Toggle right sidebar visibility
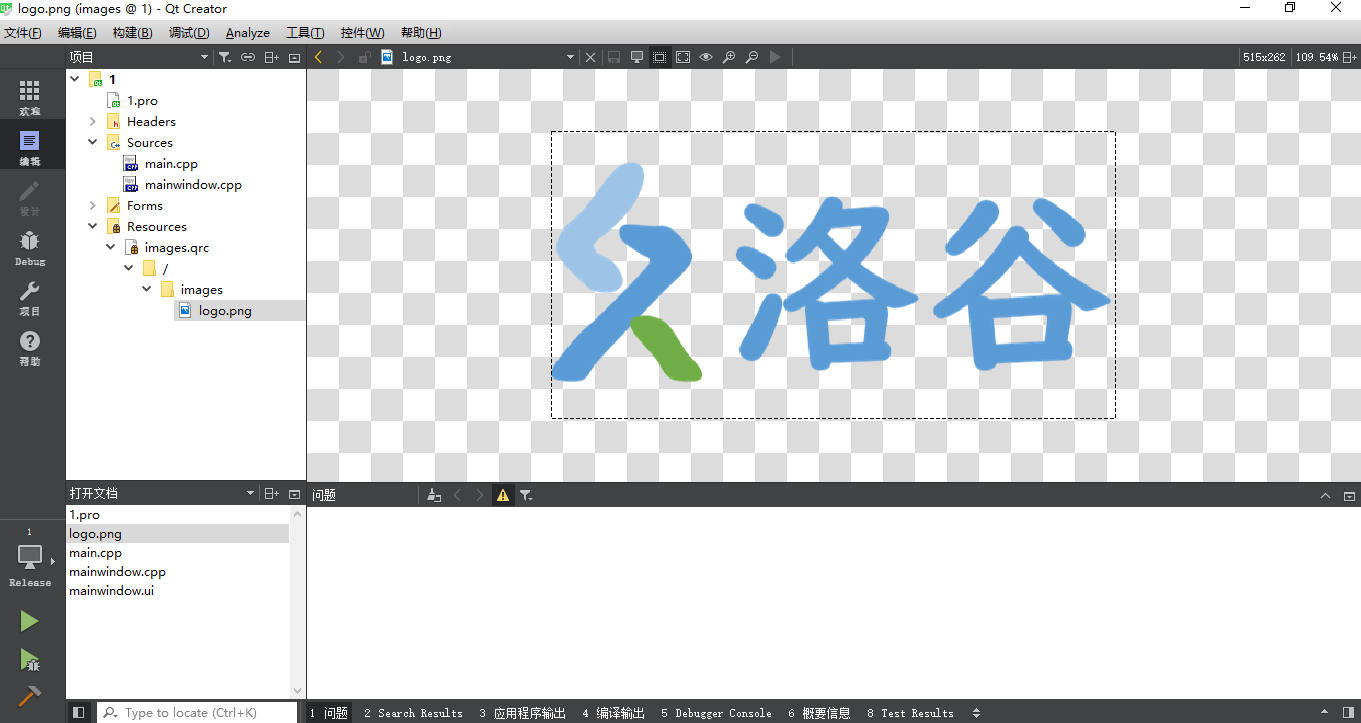The image size is (1361, 723). (1349, 712)
